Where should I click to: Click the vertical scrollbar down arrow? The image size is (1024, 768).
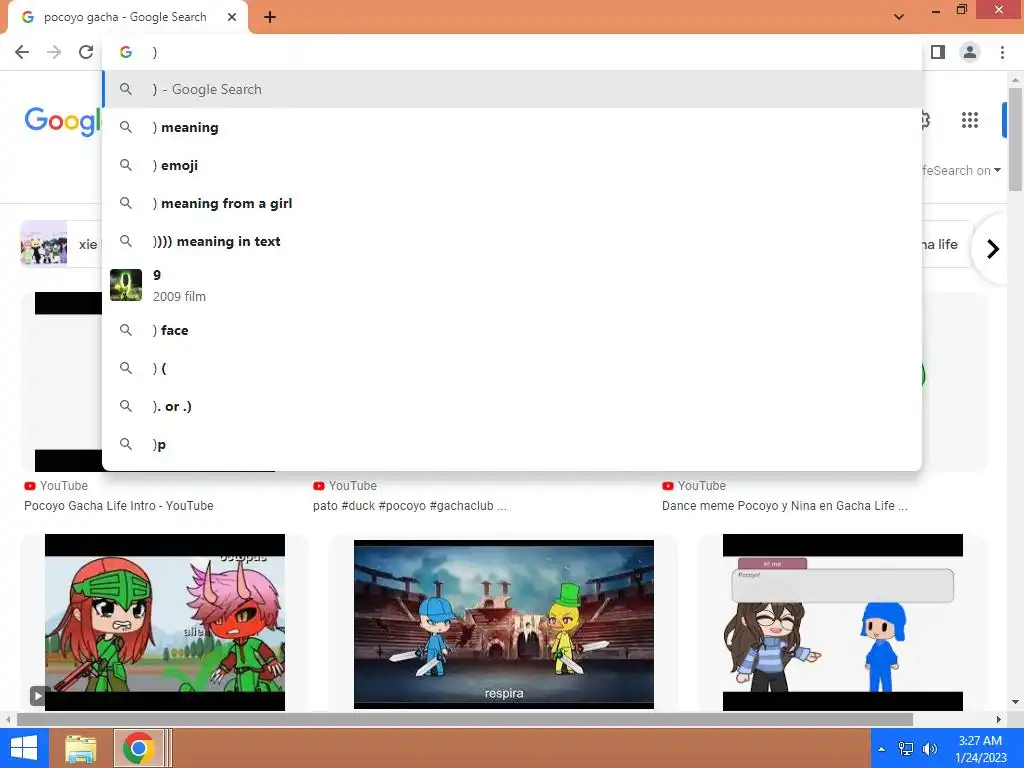[x=1015, y=703]
